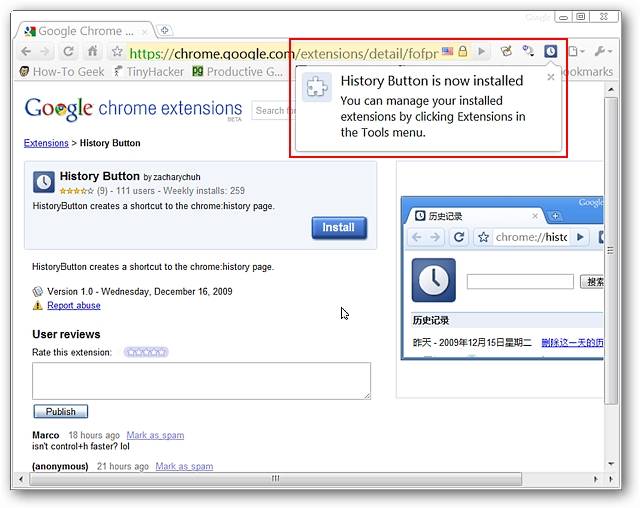
Task: Rate this extension using the star control
Action: click(x=146, y=352)
